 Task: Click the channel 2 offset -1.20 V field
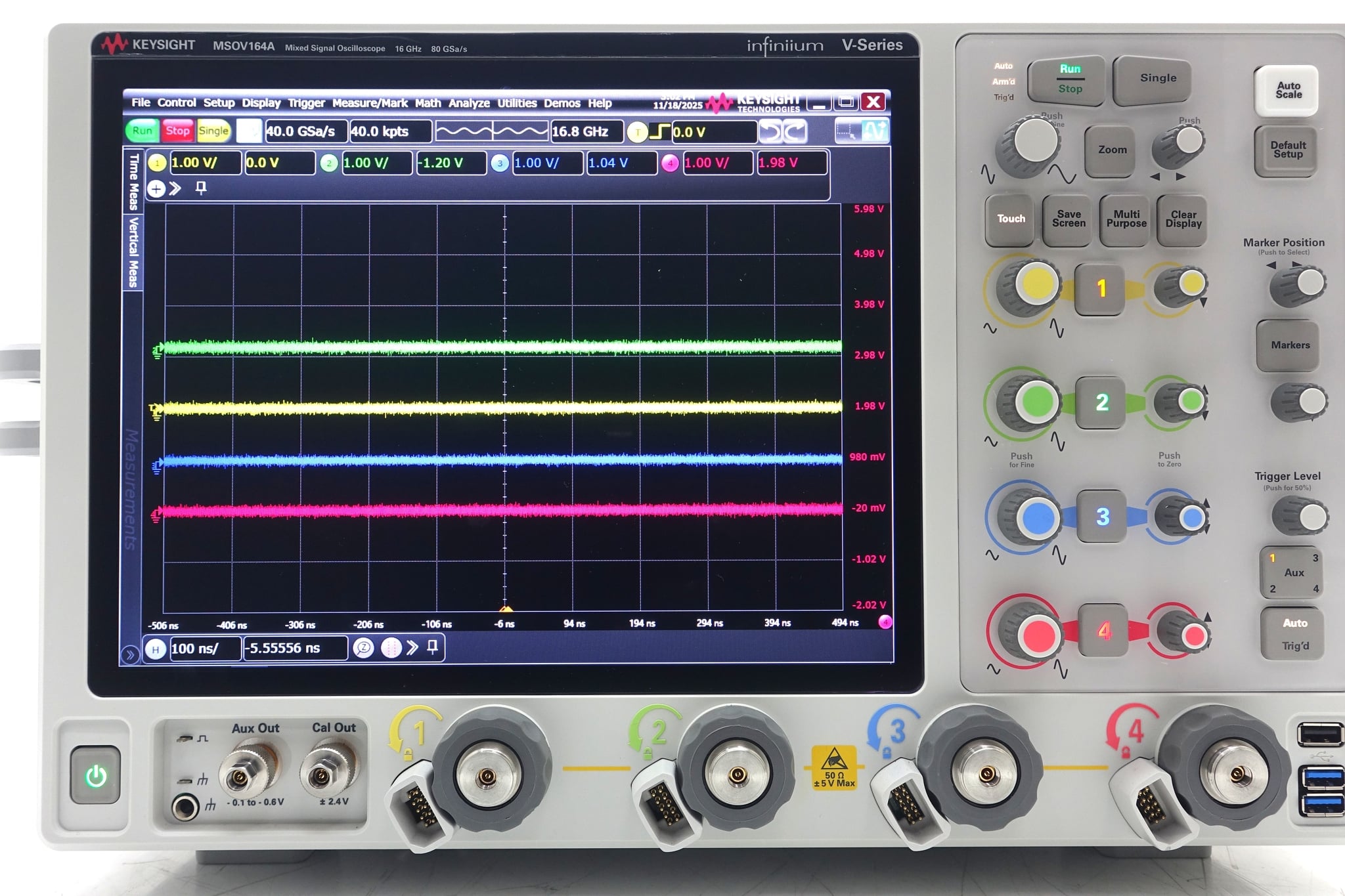[451, 163]
